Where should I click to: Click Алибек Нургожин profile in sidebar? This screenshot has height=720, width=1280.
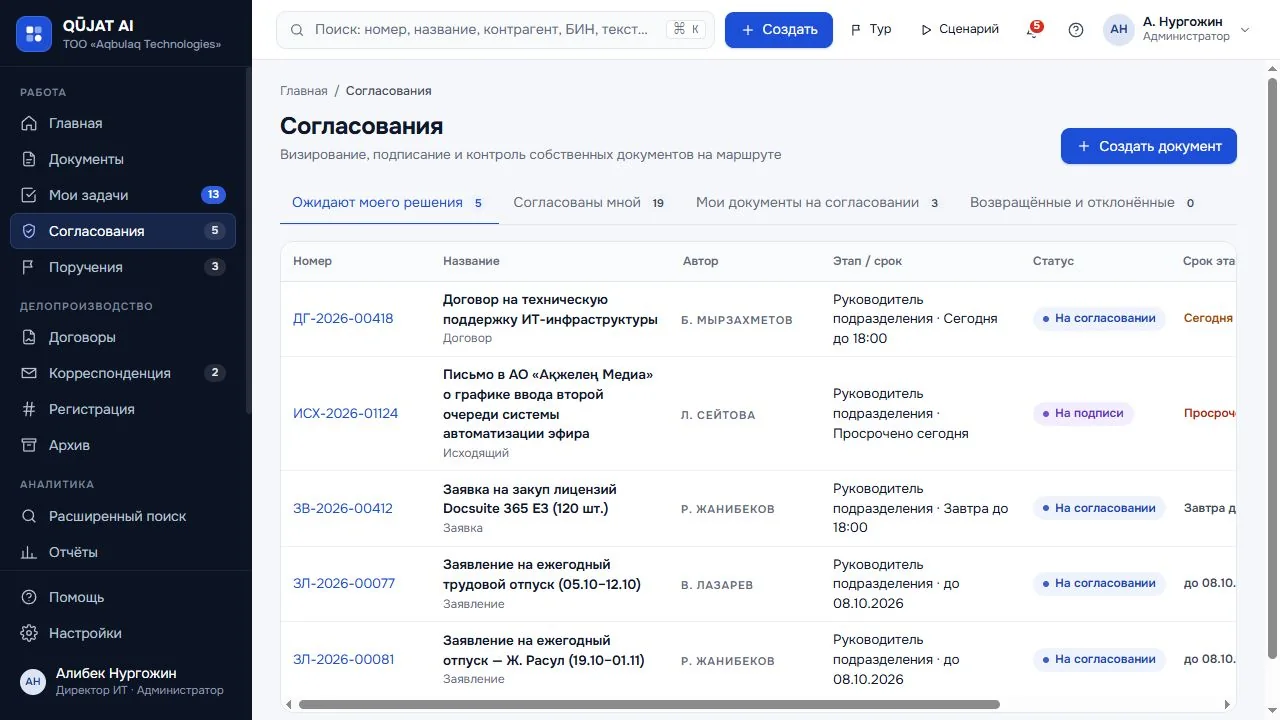click(x=126, y=681)
